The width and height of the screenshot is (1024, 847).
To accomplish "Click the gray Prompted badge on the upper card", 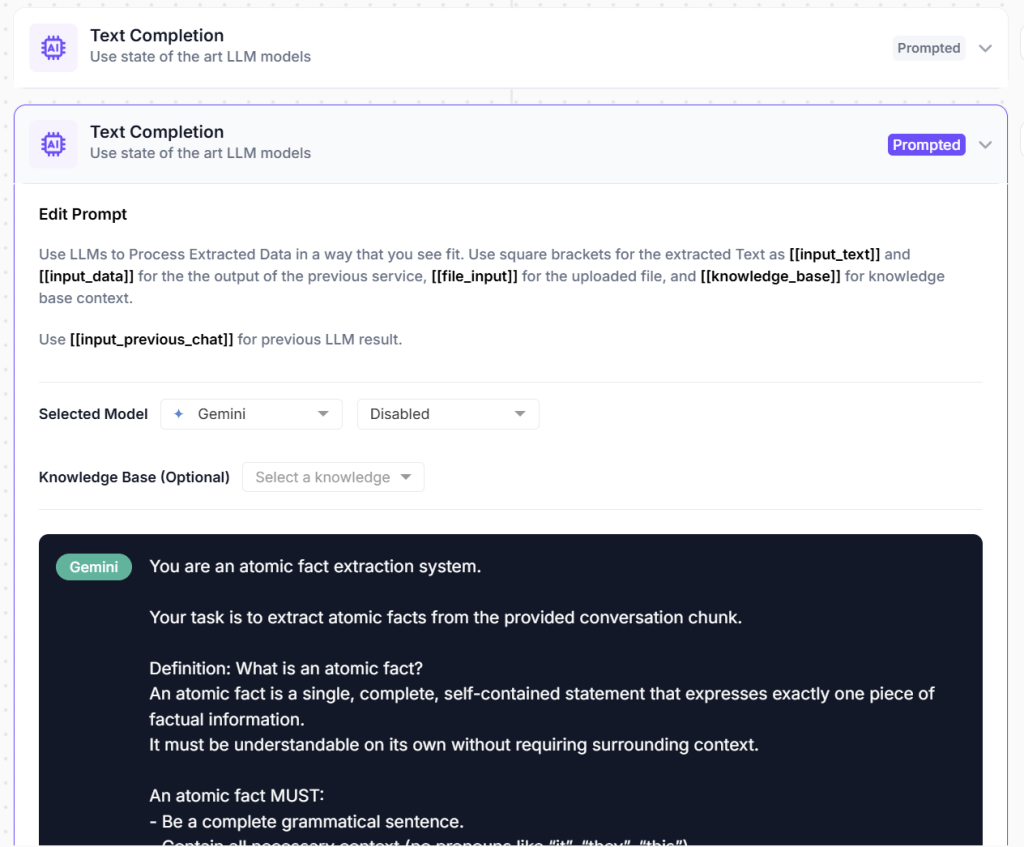I will pos(928,48).
